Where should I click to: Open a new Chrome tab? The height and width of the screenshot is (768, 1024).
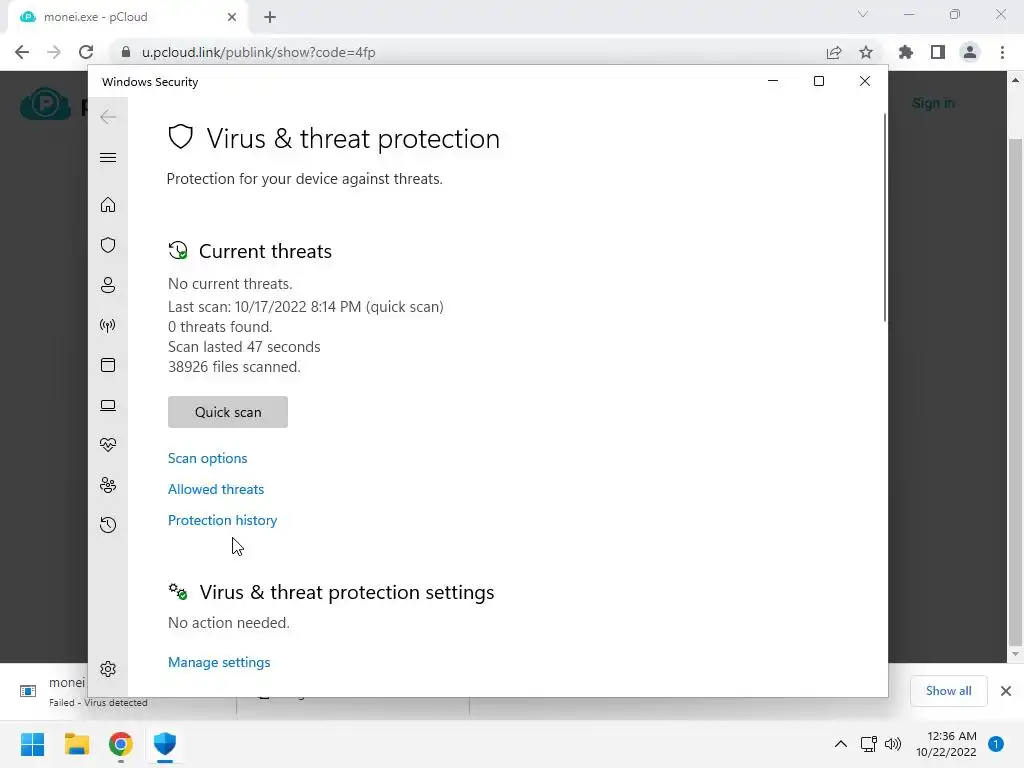coord(270,18)
